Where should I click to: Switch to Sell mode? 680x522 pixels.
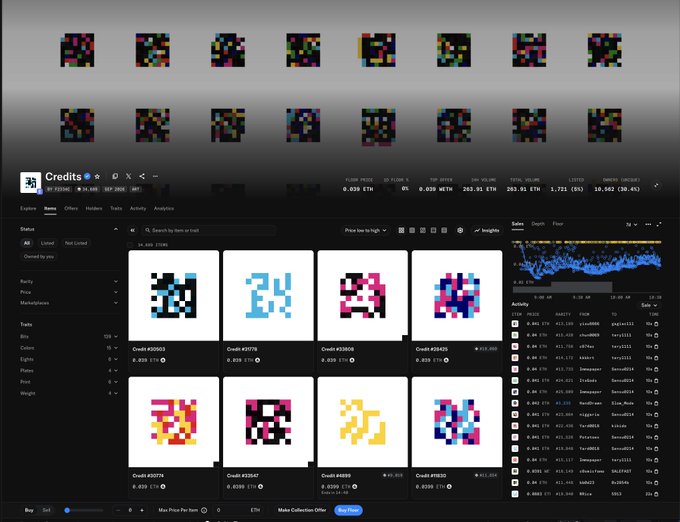[x=46, y=510]
